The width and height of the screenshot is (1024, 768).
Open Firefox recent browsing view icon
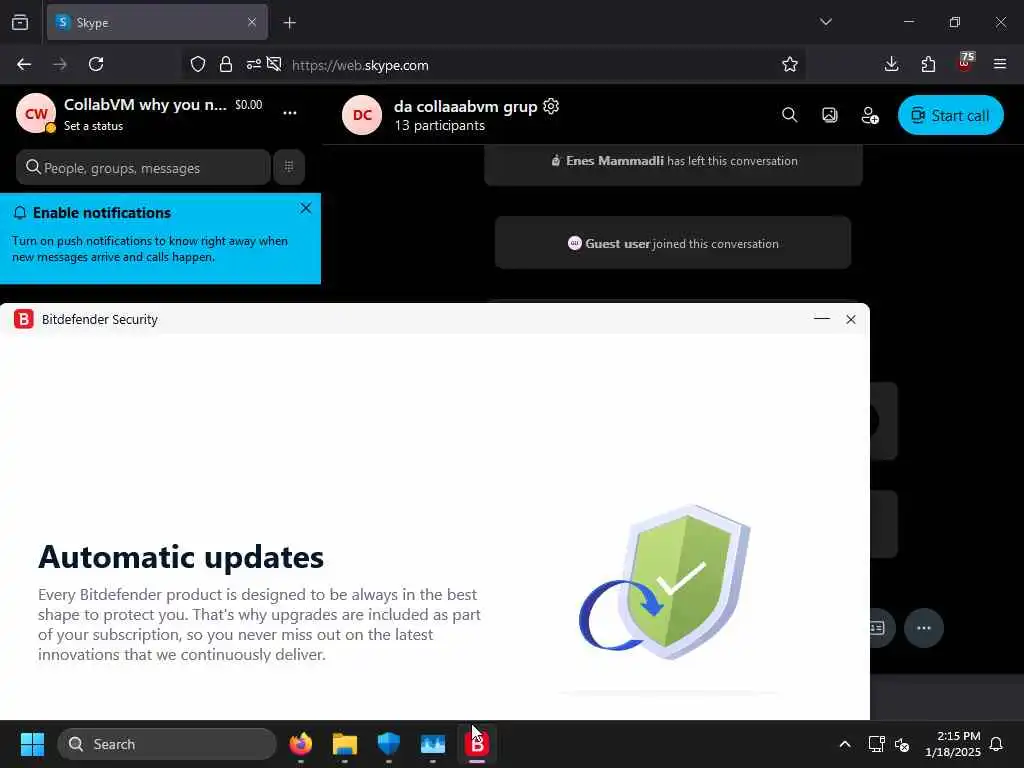[x=20, y=22]
